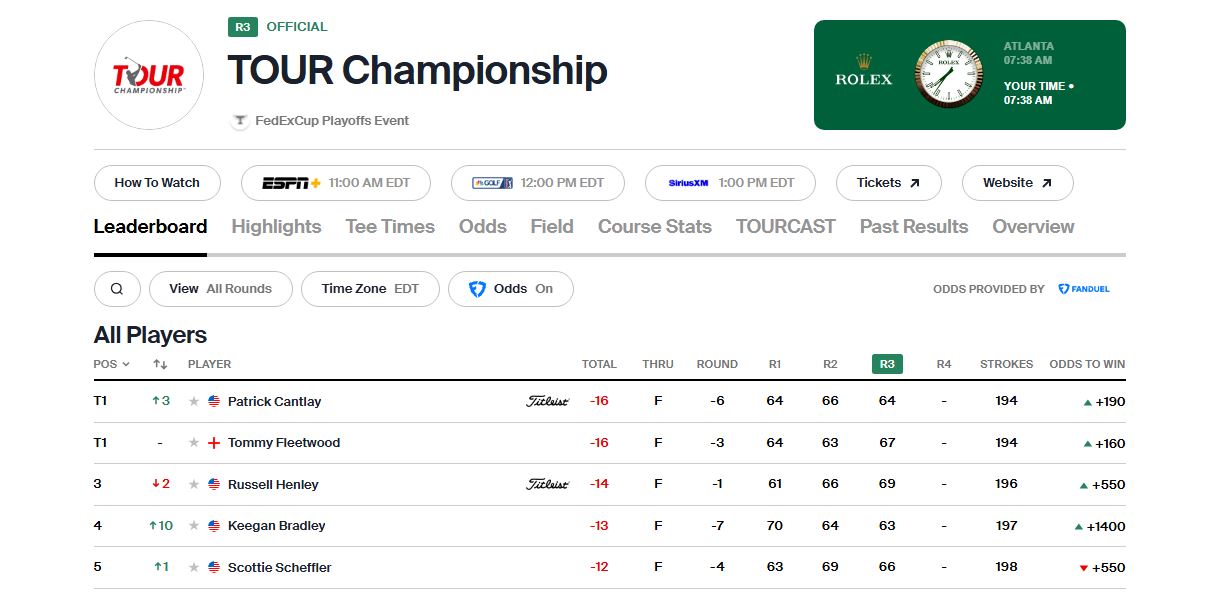Click Russell Henley's -14 total score
1210x612 pixels.
point(599,484)
